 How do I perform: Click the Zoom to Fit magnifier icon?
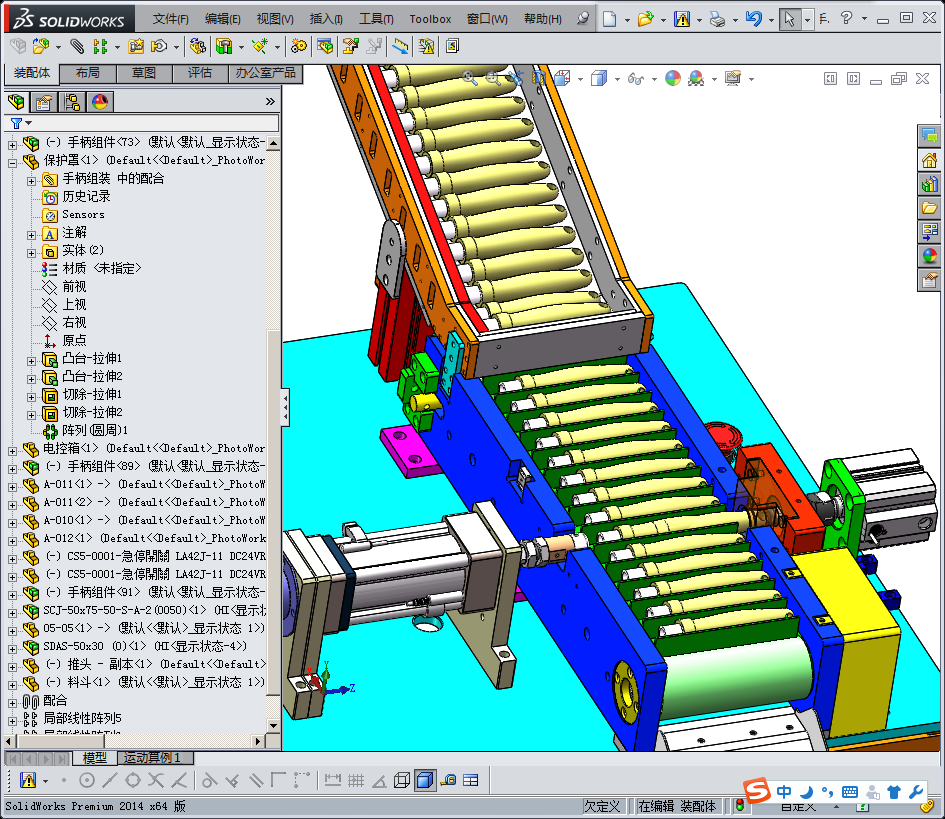point(470,78)
